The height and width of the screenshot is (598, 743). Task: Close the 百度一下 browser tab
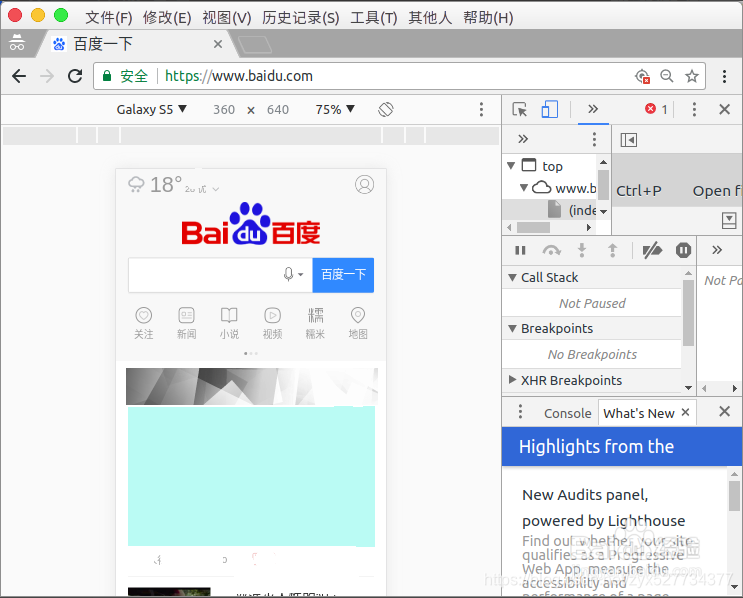pos(218,44)
